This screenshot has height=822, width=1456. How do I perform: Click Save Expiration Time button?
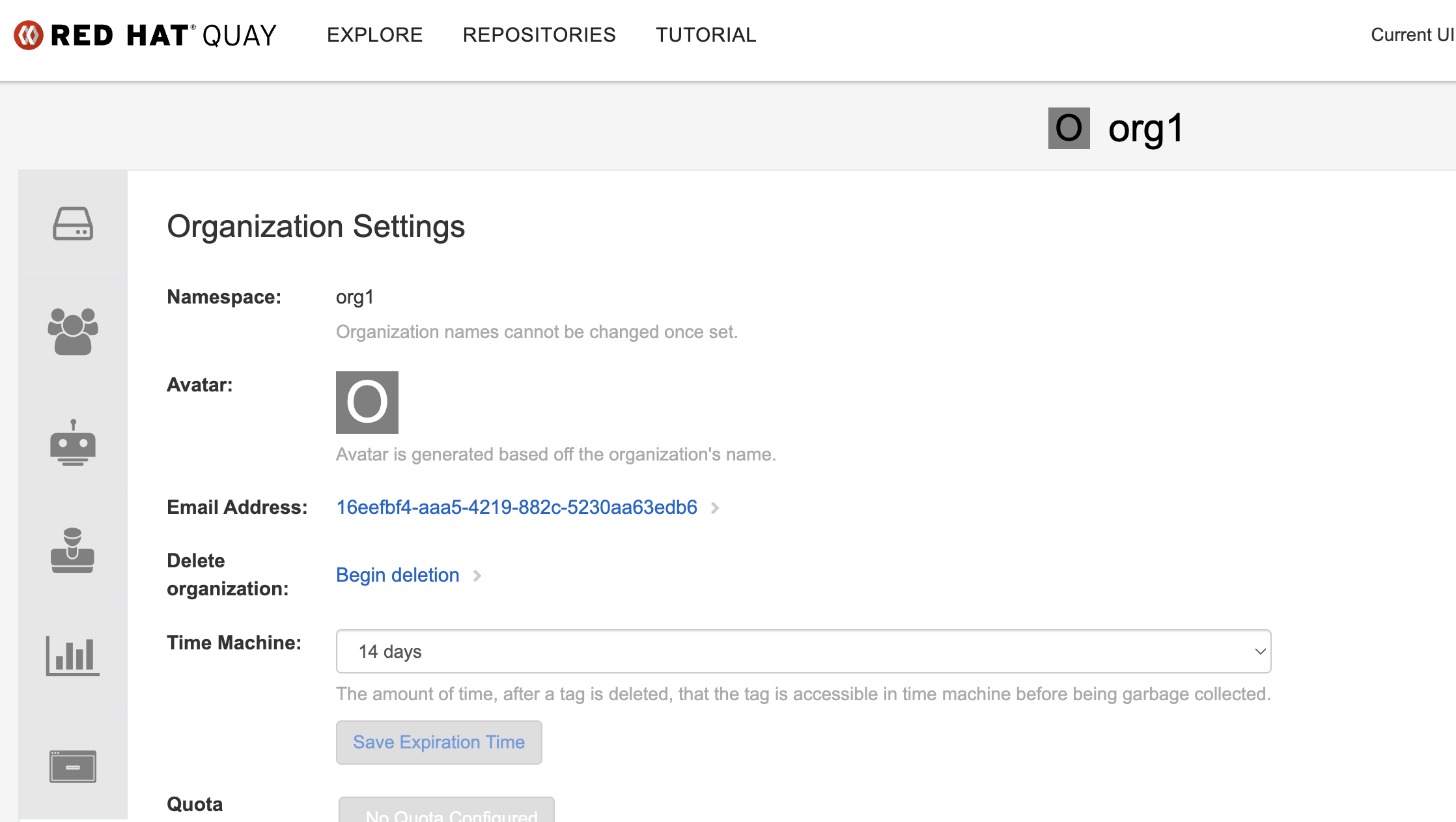pos(439,743)
